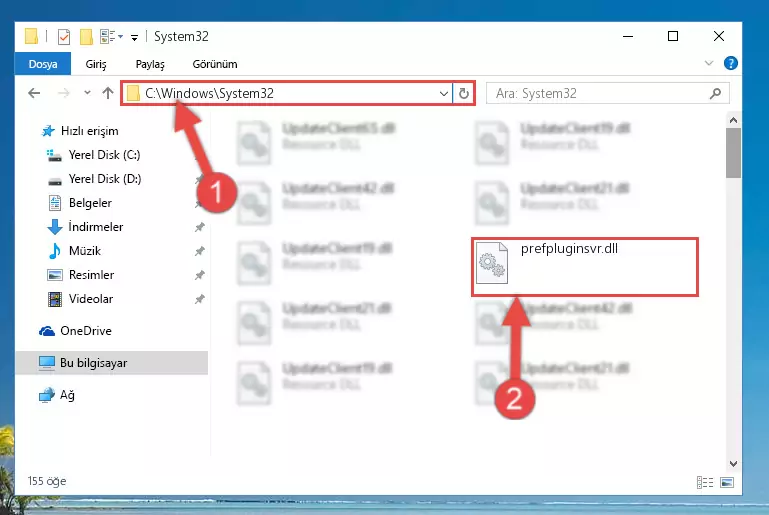This screenshot has height=515, width=769.
Task: Switch to details view layout icon
Action: coord(705,482)
